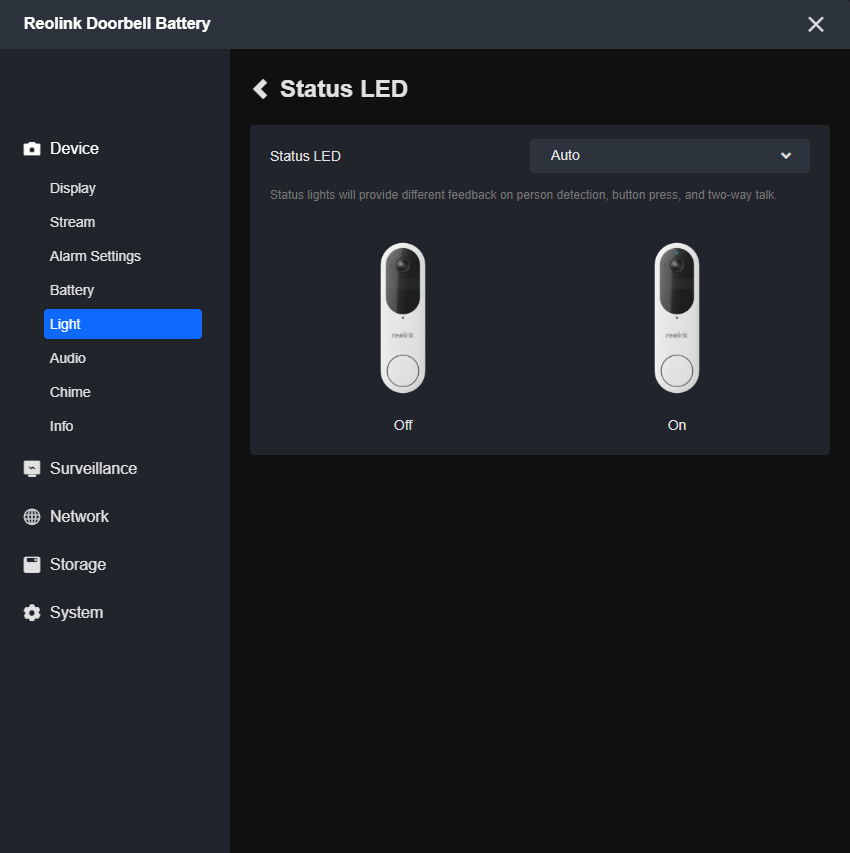This screenshot has height=853, width=850.
Task: Click the Surveillance monitor icon
Action: (x=32, y=468)
